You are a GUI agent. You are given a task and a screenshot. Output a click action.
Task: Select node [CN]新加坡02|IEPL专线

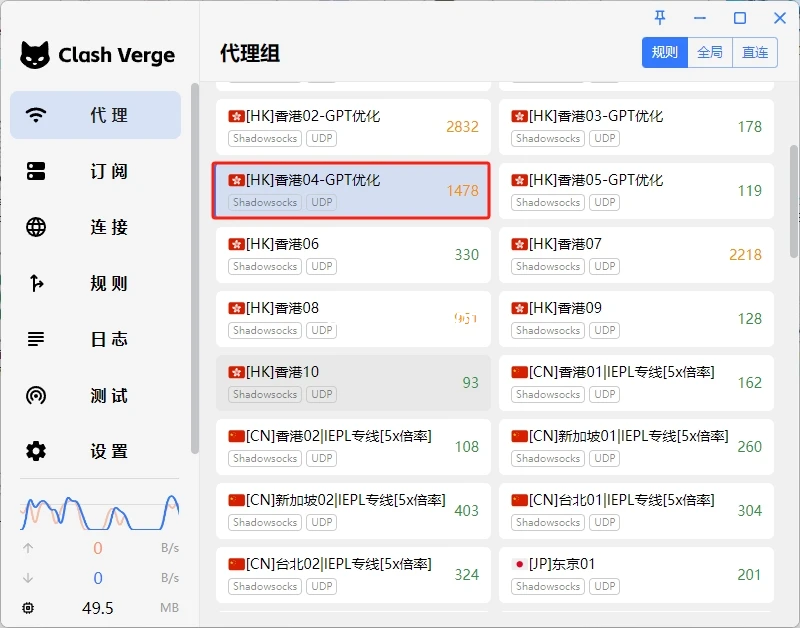(x=353, y=511)
